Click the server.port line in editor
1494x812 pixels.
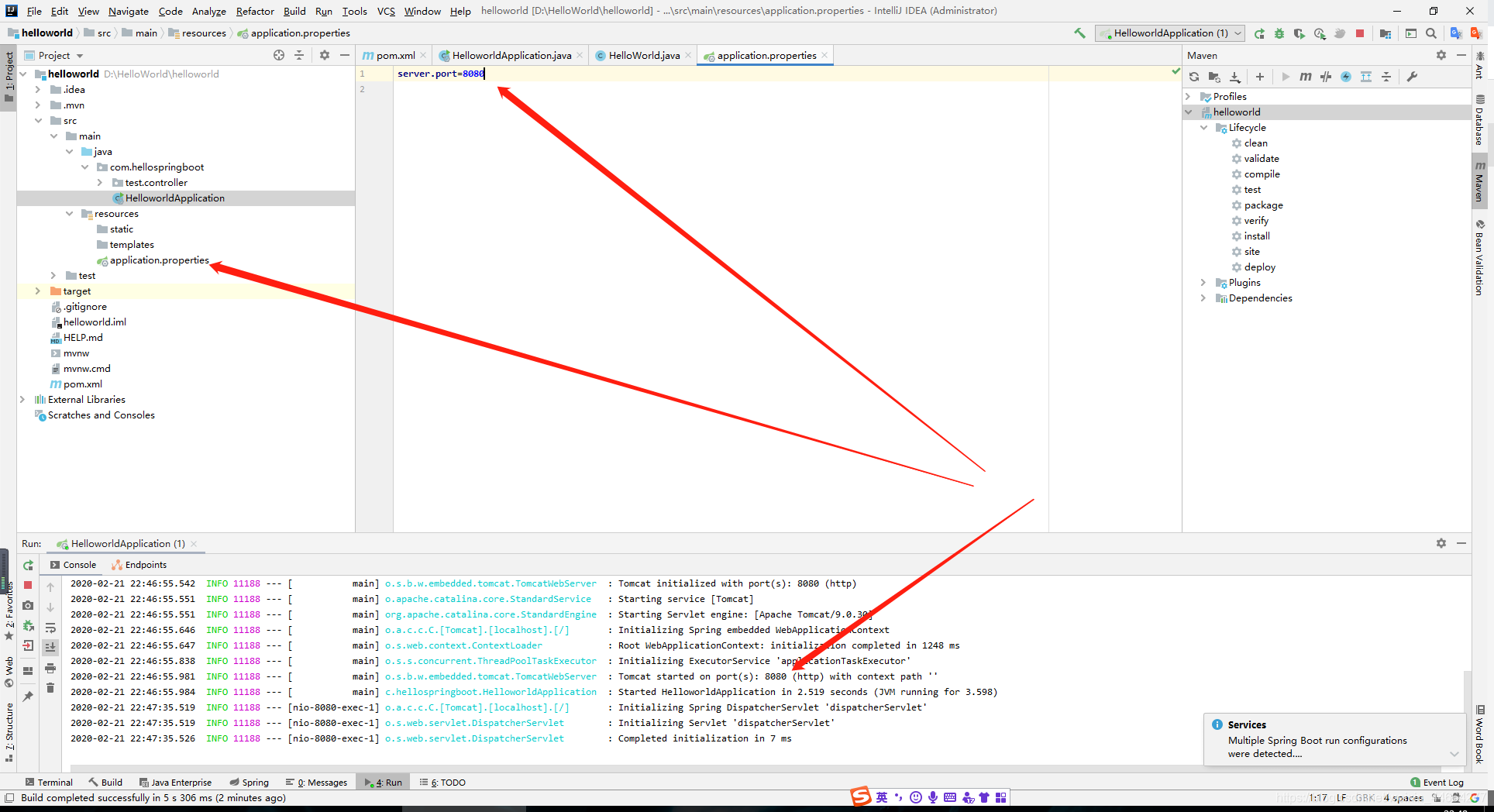pos(441,74)
